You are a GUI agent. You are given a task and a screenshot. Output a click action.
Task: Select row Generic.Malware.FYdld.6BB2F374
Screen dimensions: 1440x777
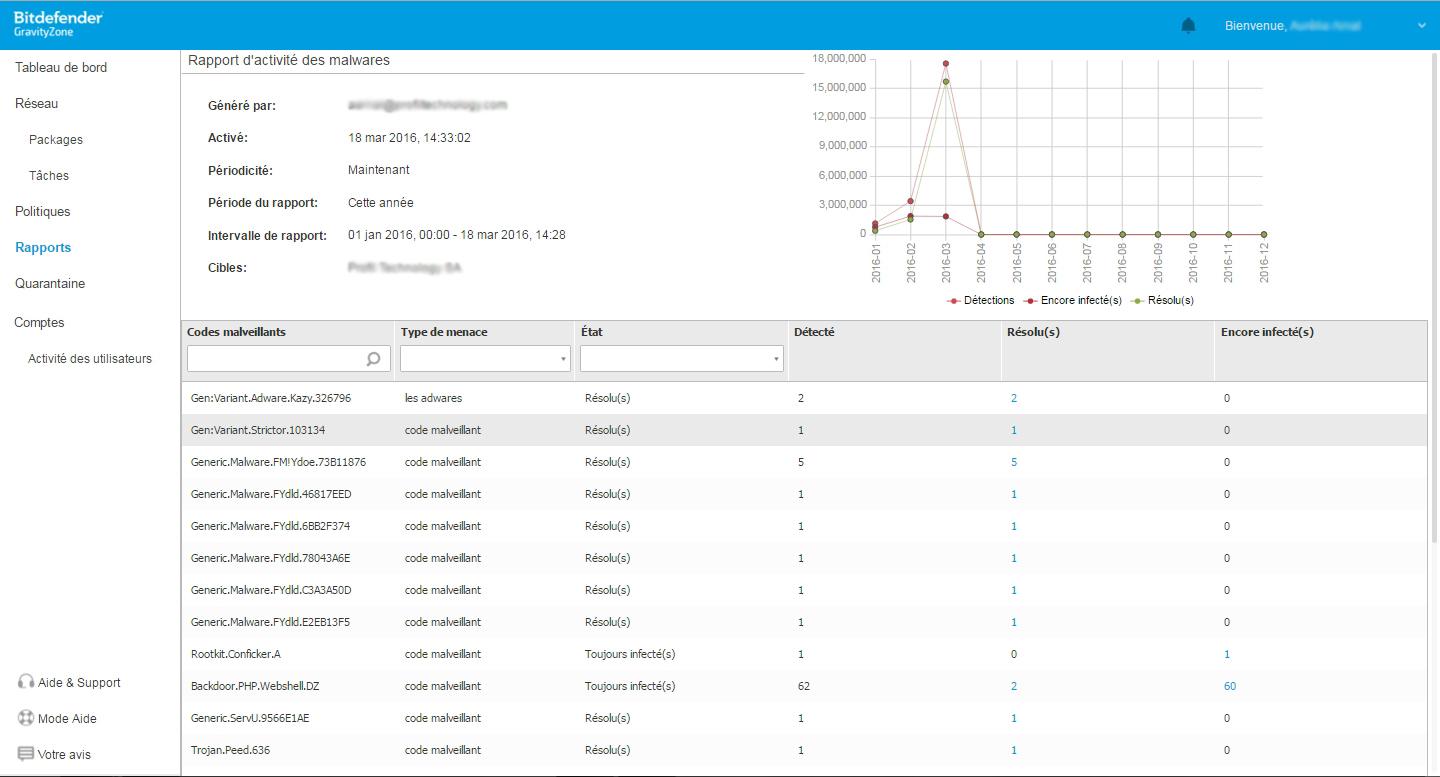804,526
